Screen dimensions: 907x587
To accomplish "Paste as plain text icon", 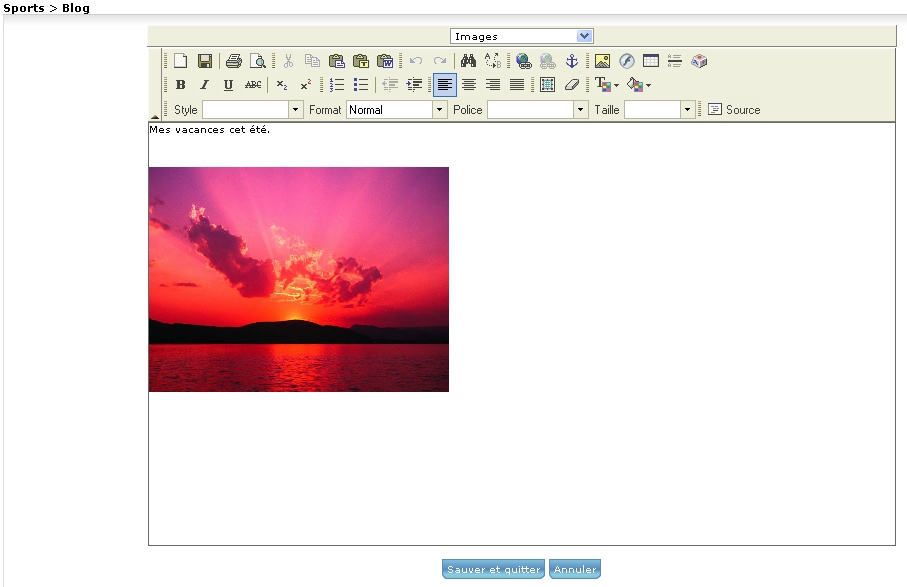I will click(x=361, y=61).
